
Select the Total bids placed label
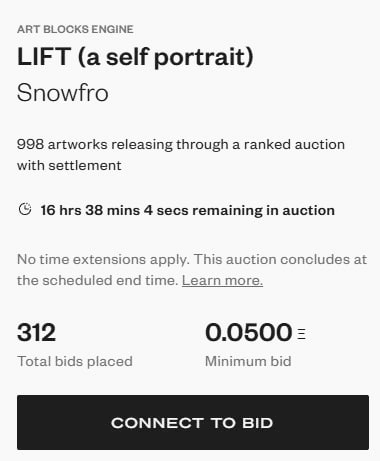[75, 361]
